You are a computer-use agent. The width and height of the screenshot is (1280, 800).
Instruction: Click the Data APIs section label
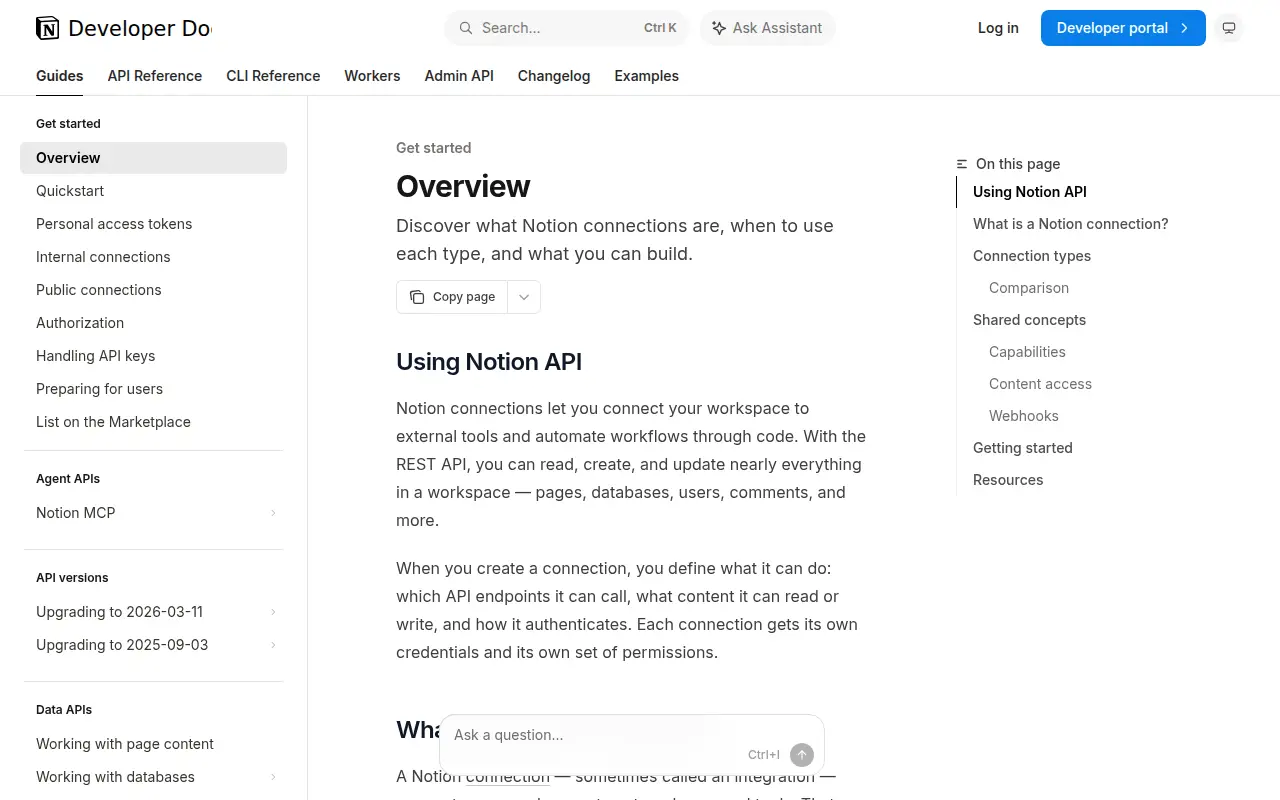pos(64,710)
